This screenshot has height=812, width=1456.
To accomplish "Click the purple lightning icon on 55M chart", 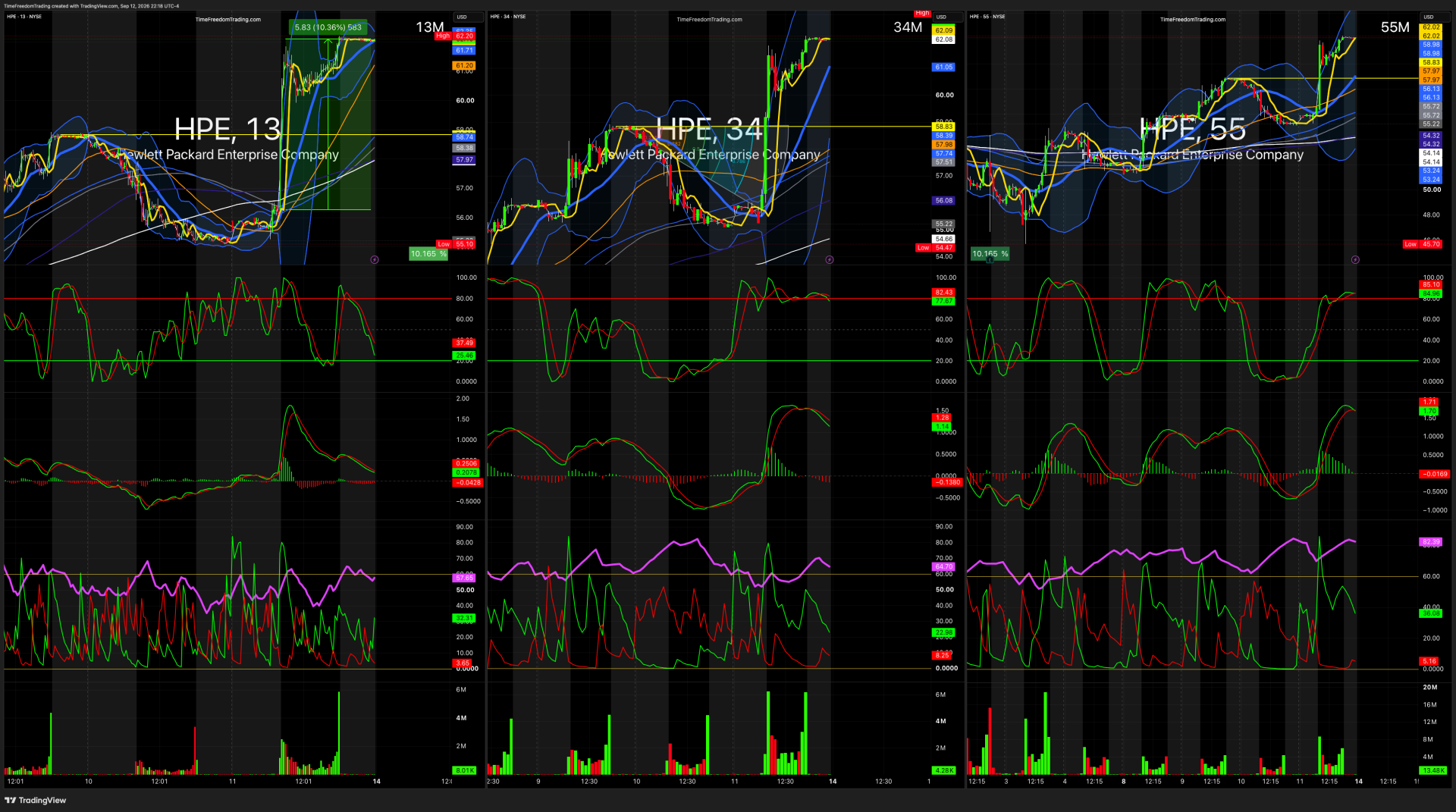I will click(x=1355, y=259).
